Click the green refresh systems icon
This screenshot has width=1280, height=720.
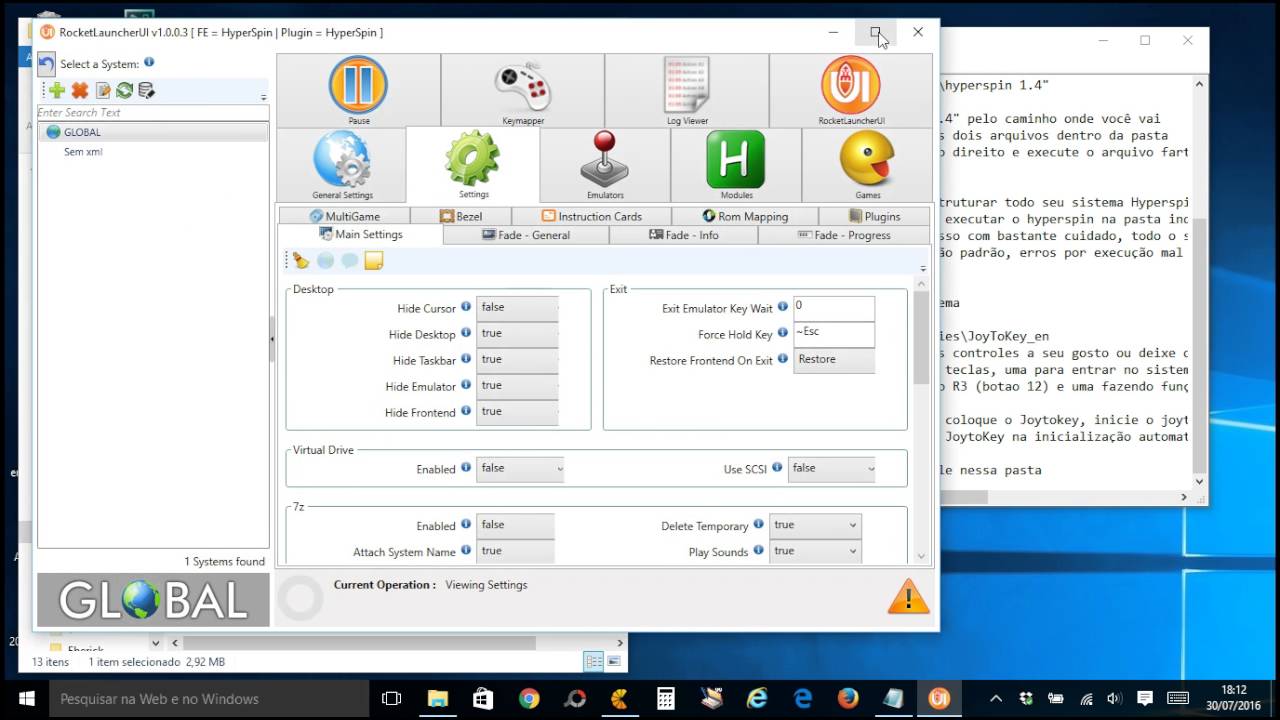[125, 91]
